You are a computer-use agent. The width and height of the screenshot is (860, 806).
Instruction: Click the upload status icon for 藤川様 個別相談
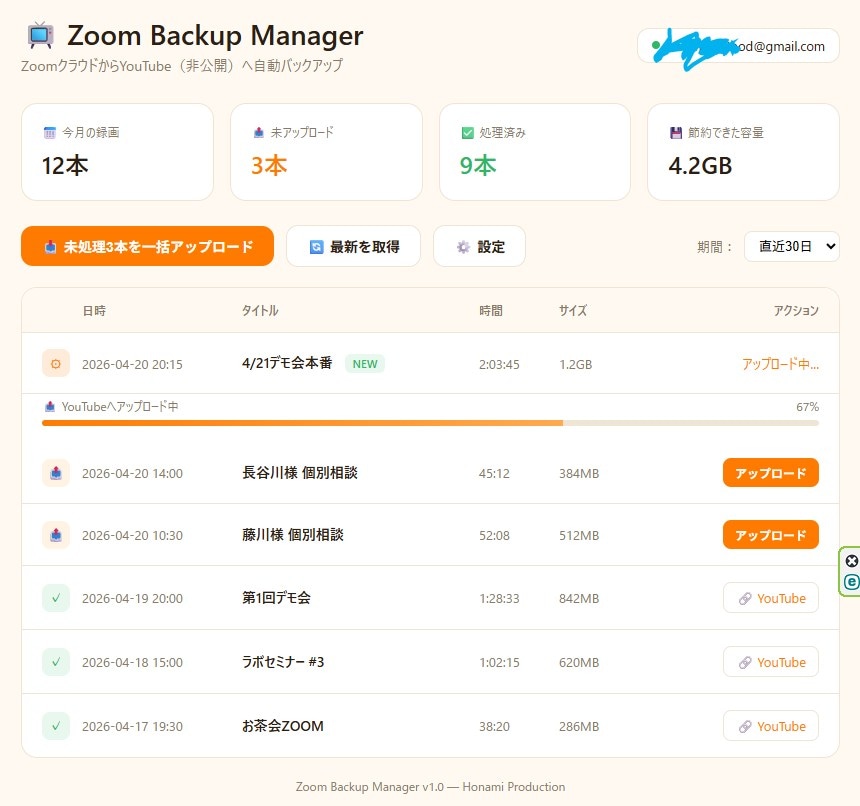[56, 535]
